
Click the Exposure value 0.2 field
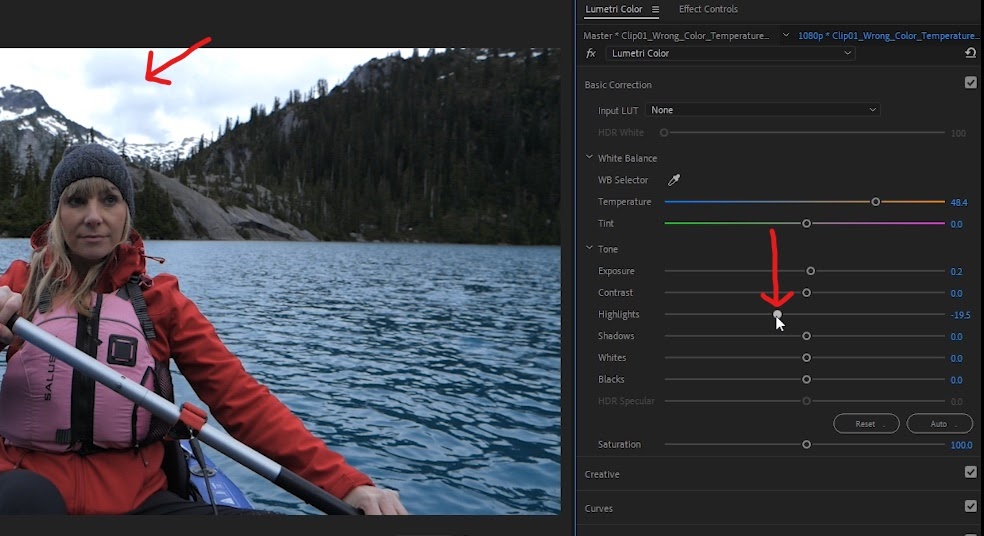click(956, 272)
